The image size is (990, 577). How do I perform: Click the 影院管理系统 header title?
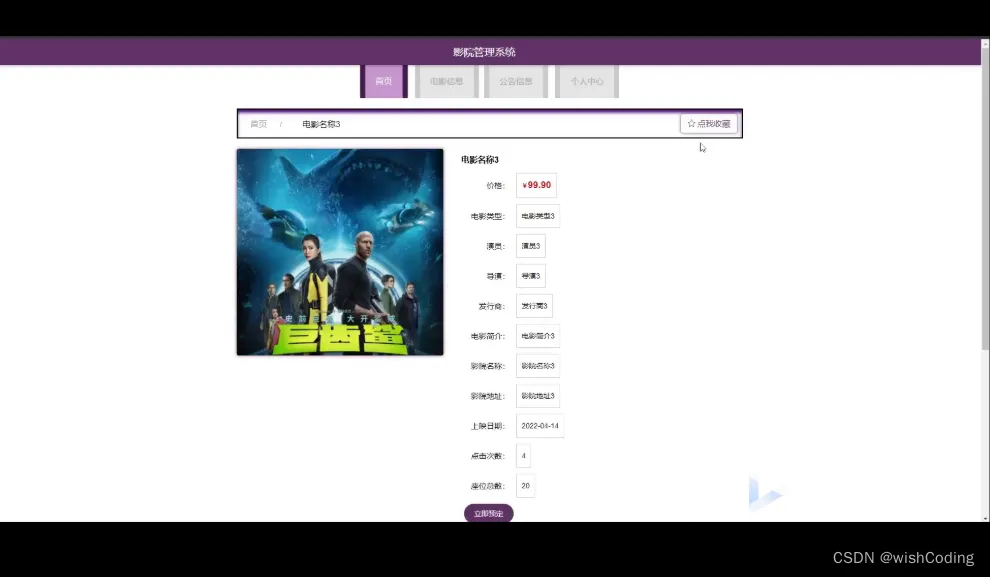(x=484, y=52)
